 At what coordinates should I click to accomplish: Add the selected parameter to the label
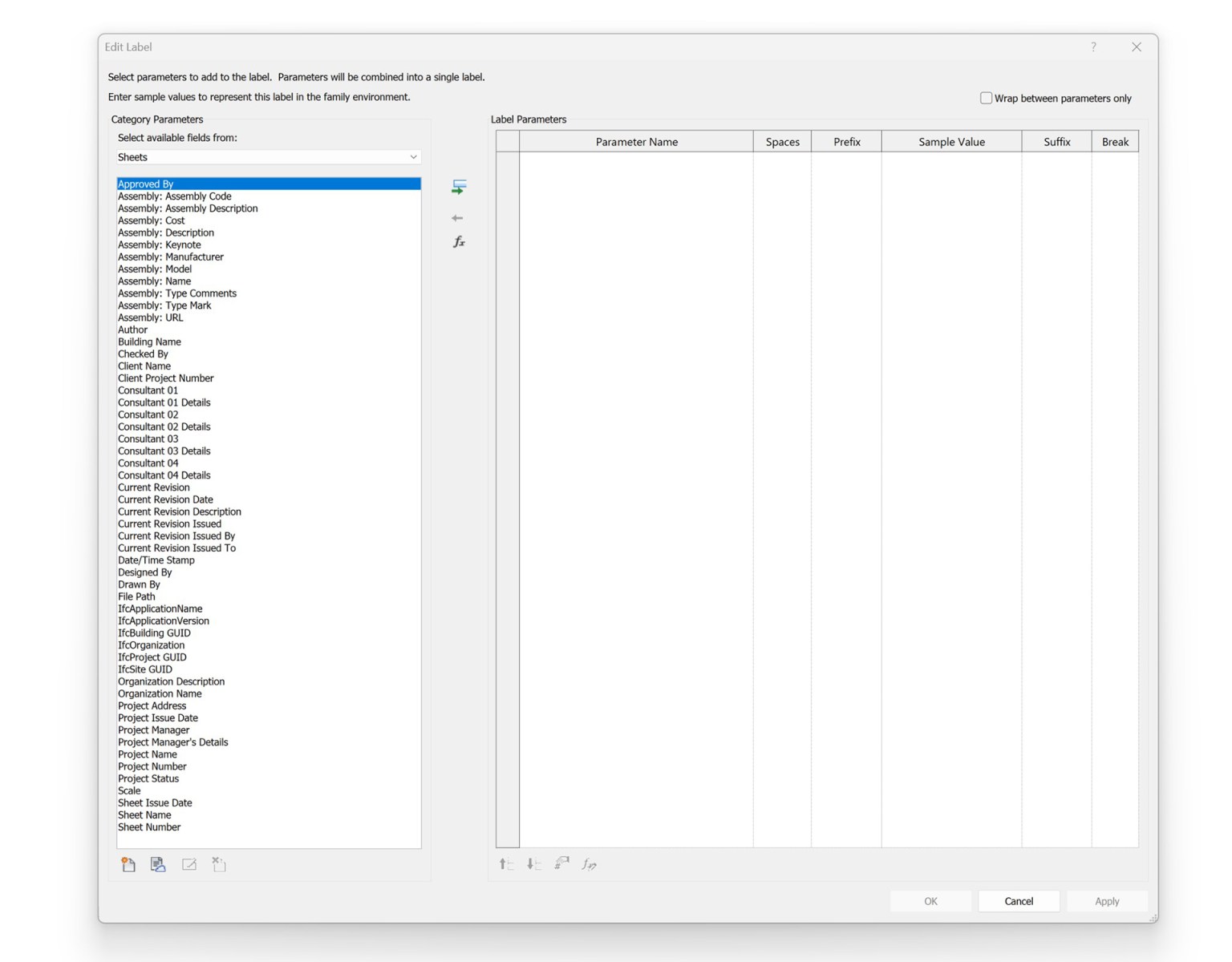[459, 187]
